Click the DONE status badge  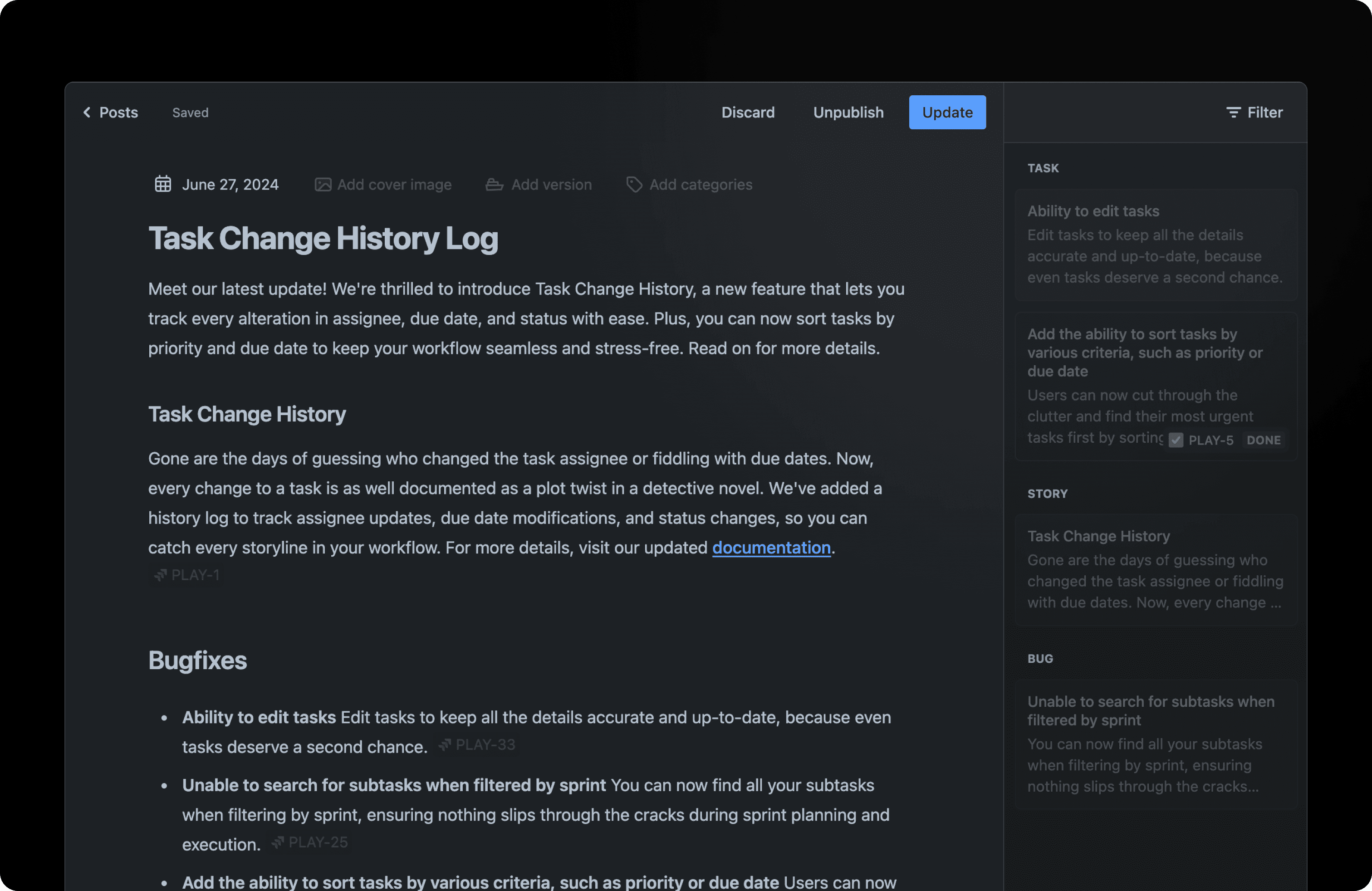coord(1264,440)
